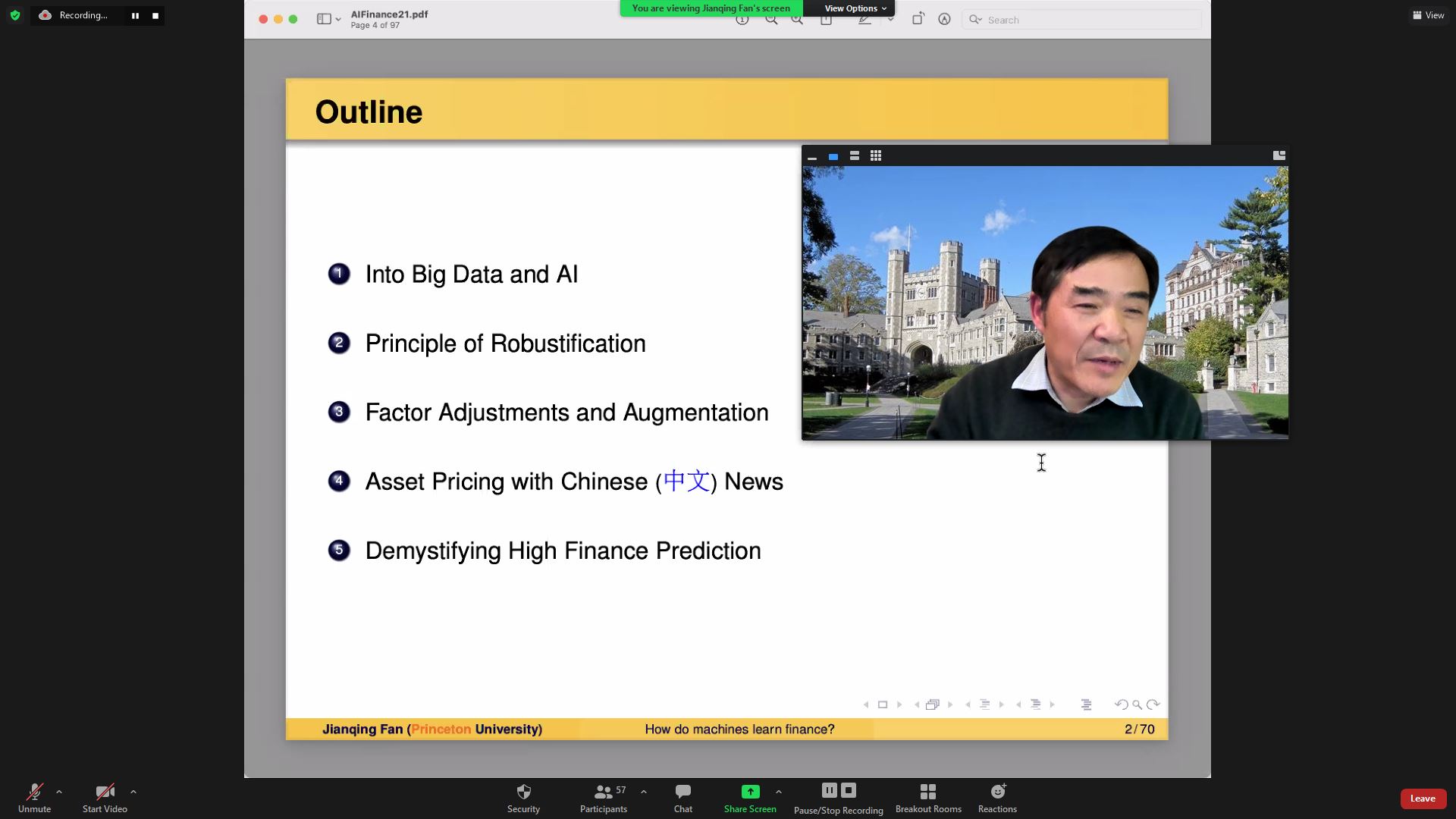Click 'Factor Adjustments and Augmentation' outline link
Viewport: 1456px width, 819px height.
566,413
